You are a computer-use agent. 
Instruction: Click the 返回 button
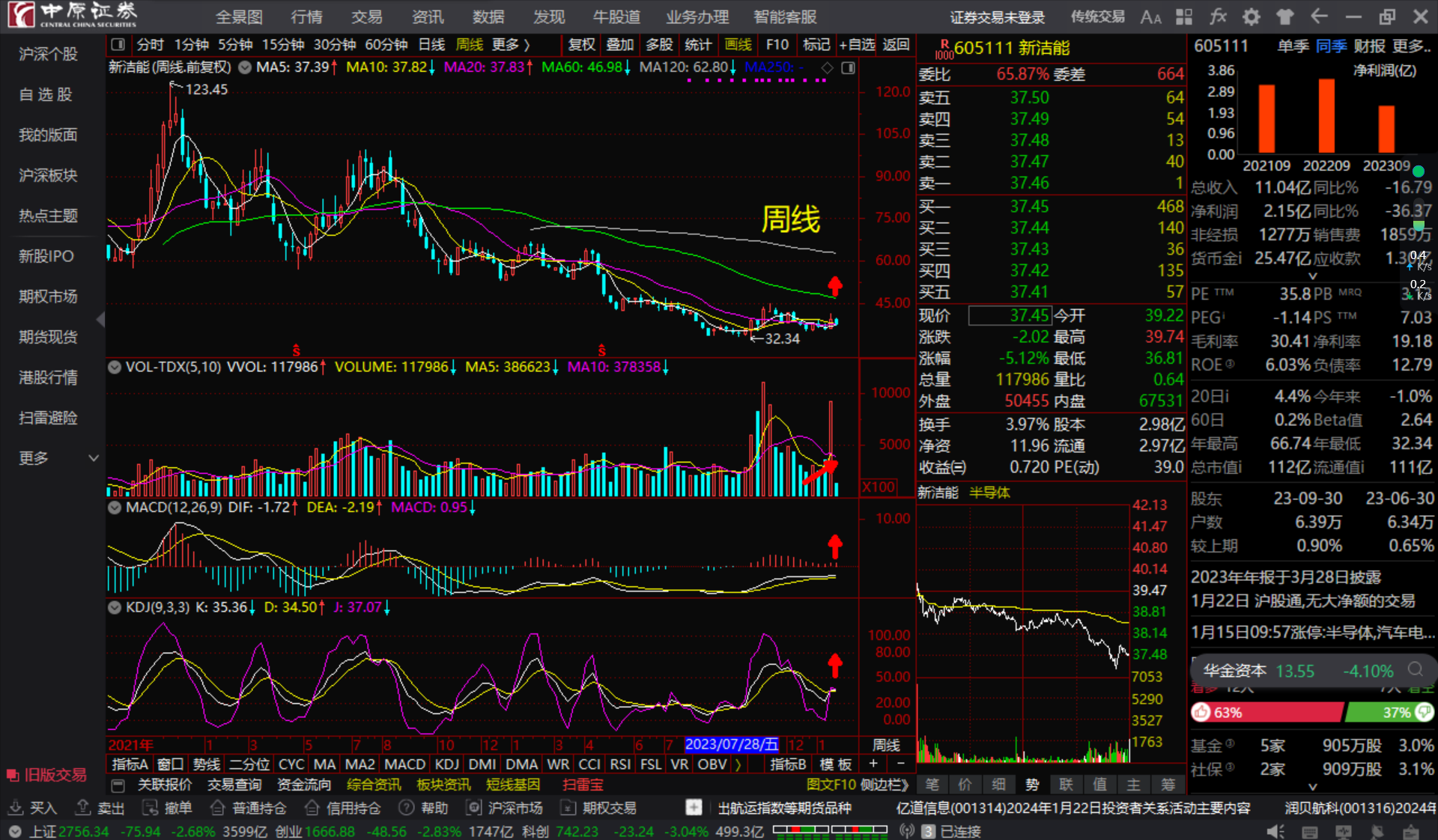896,45
